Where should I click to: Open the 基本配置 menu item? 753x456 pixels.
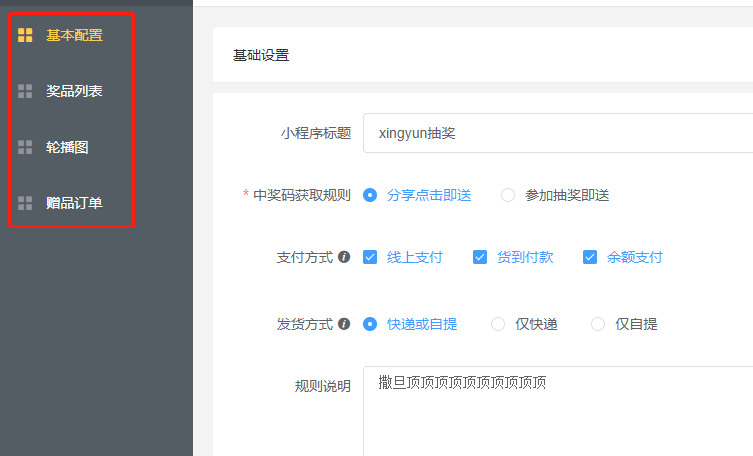pyautogui.click(x=74, y=36)
